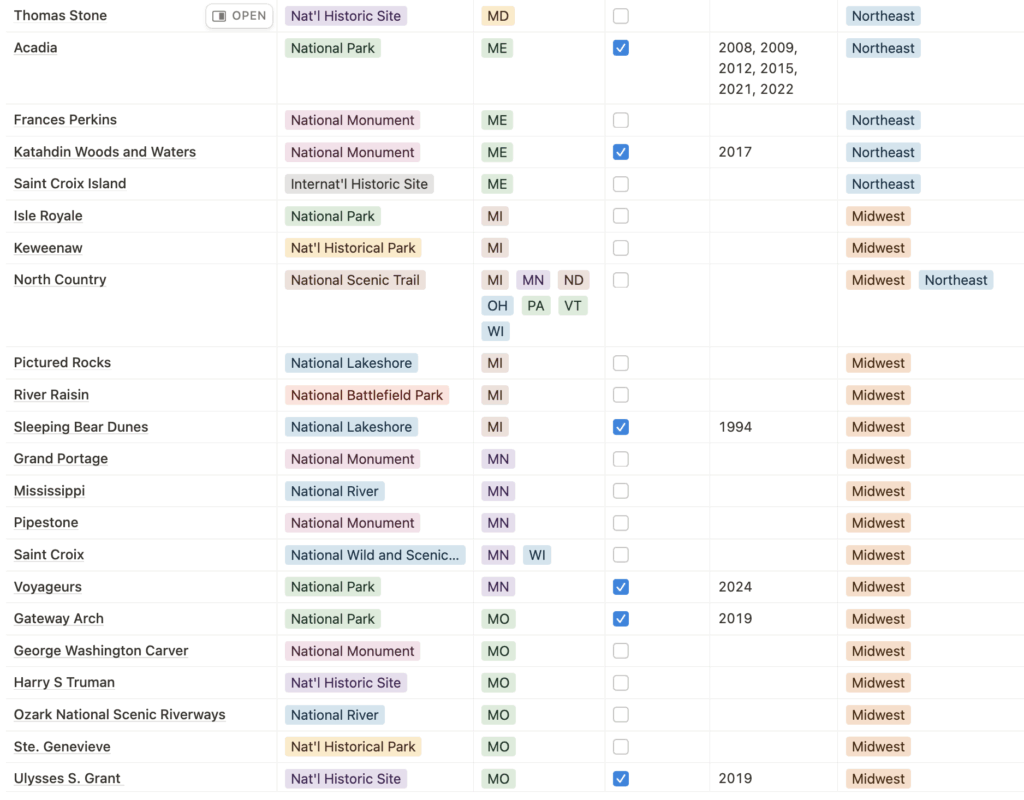Check the box on the Frances Perkins row

coord(621,119)
